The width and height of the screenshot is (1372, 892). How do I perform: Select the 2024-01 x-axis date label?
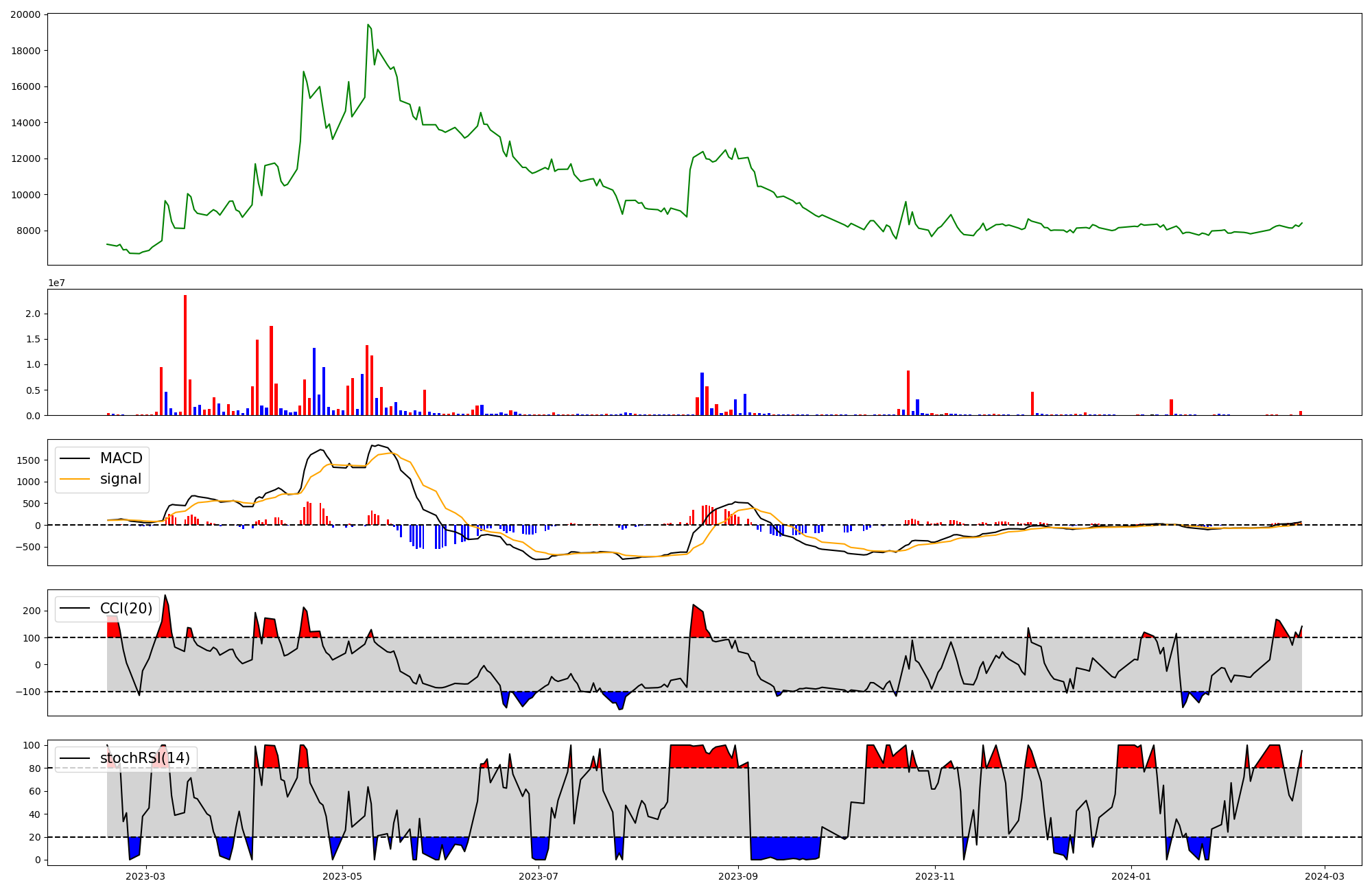click(1131, 876)
